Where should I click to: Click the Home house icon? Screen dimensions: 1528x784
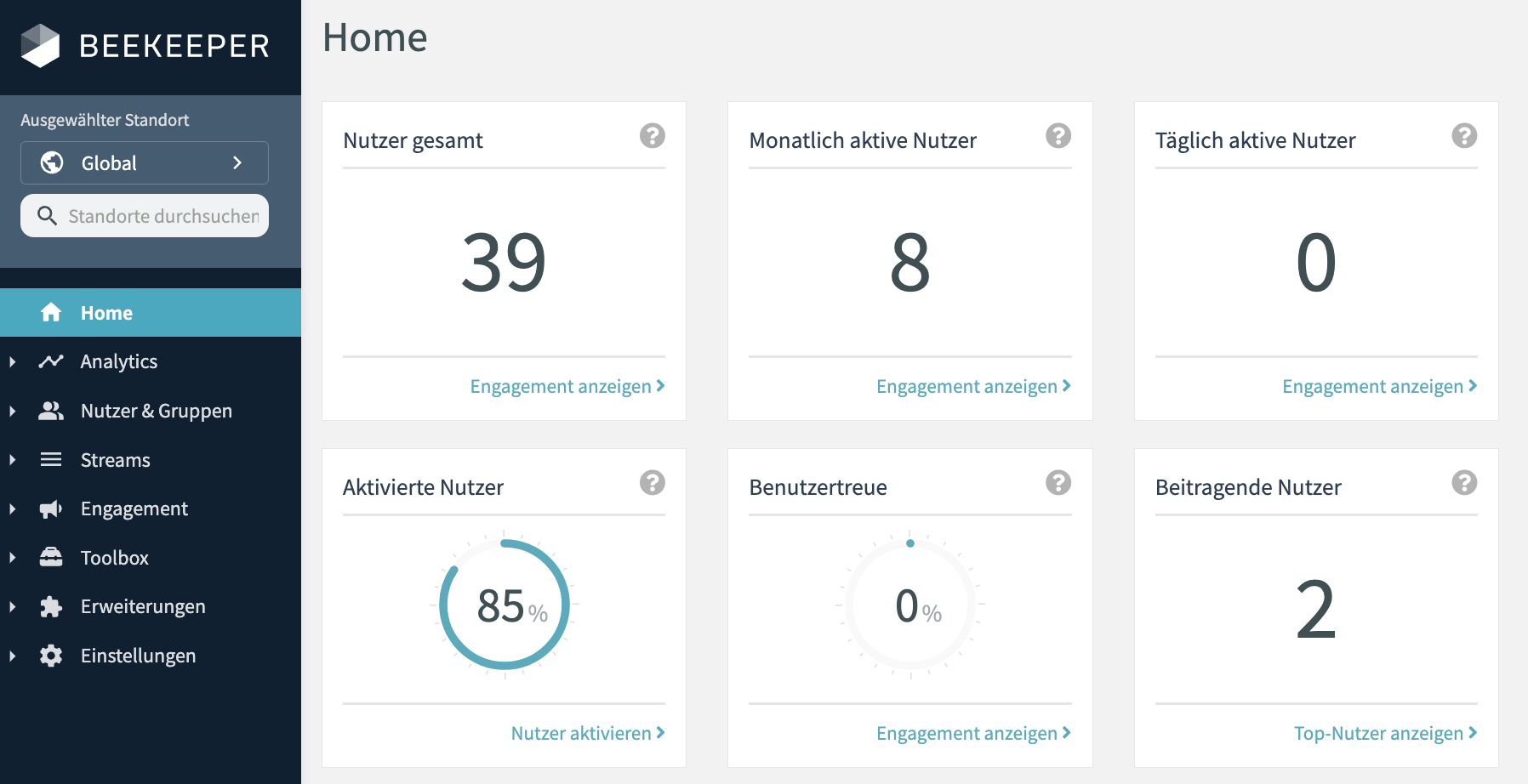click(x=51, y=312)
